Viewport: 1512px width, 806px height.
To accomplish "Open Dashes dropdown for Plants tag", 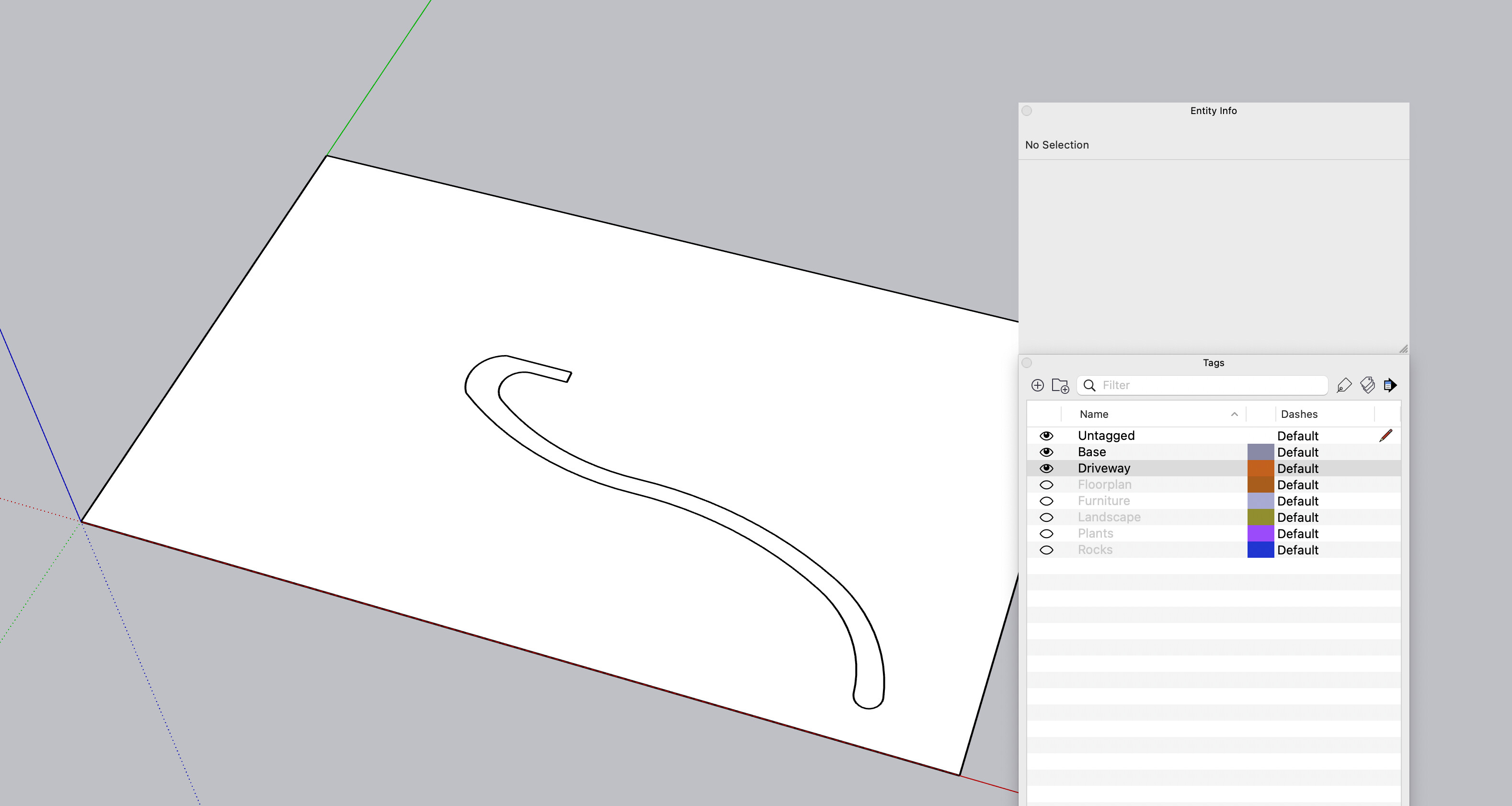I will [x=1297, y=534].
